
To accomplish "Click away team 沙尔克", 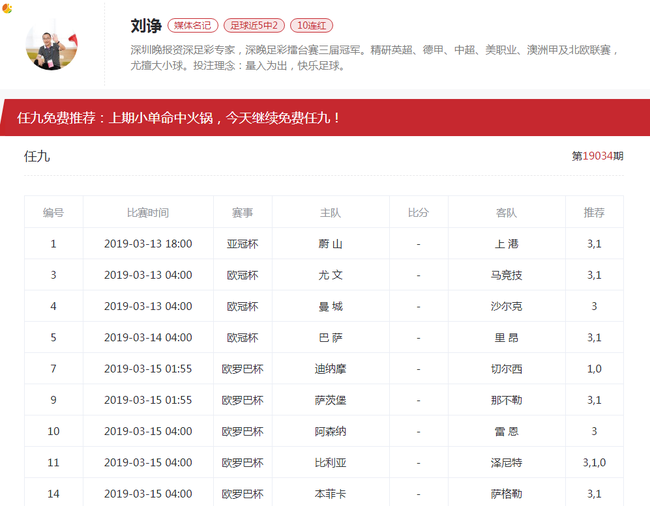I will 506,306.
